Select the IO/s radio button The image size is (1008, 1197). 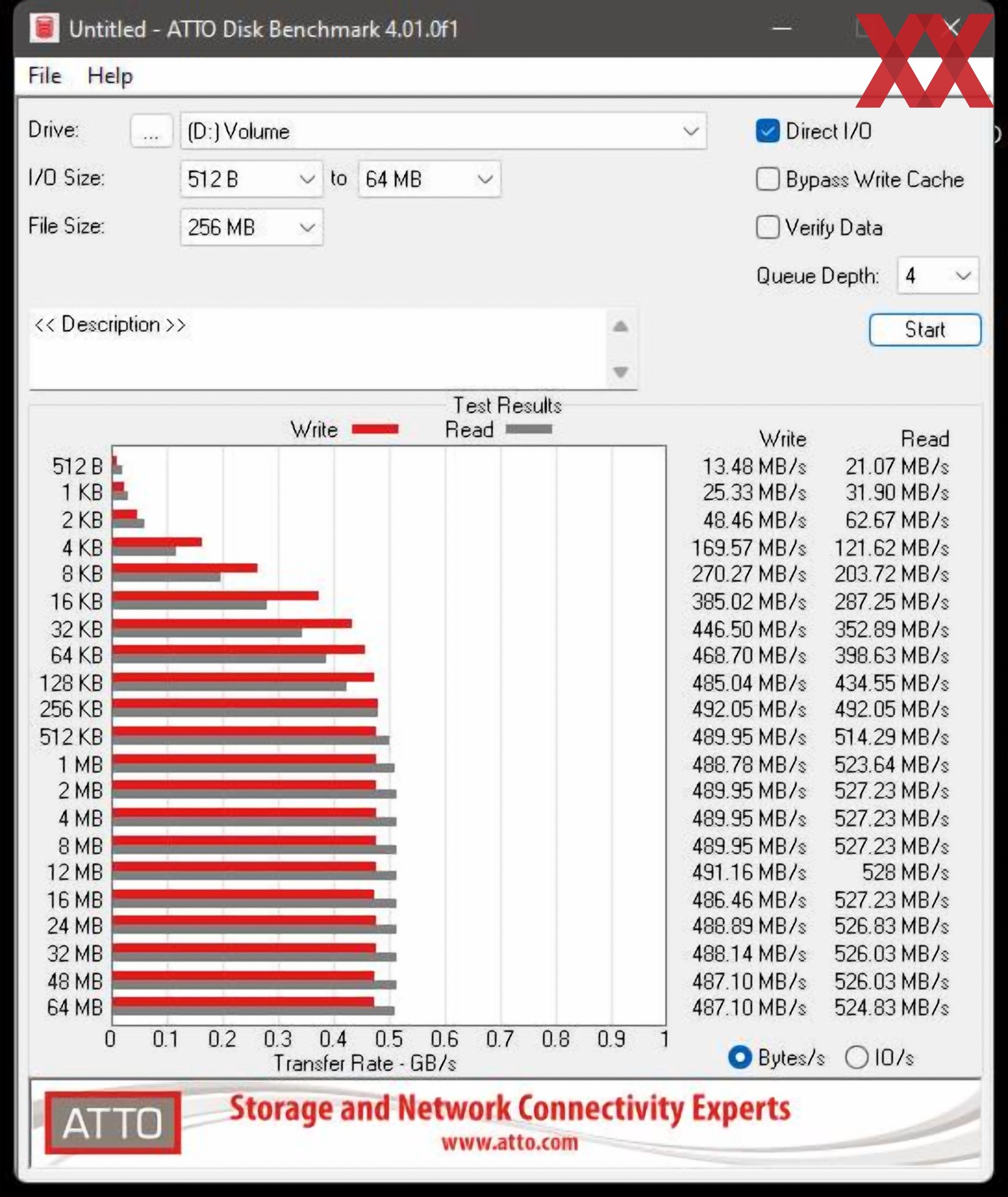tap(856, 1057)
